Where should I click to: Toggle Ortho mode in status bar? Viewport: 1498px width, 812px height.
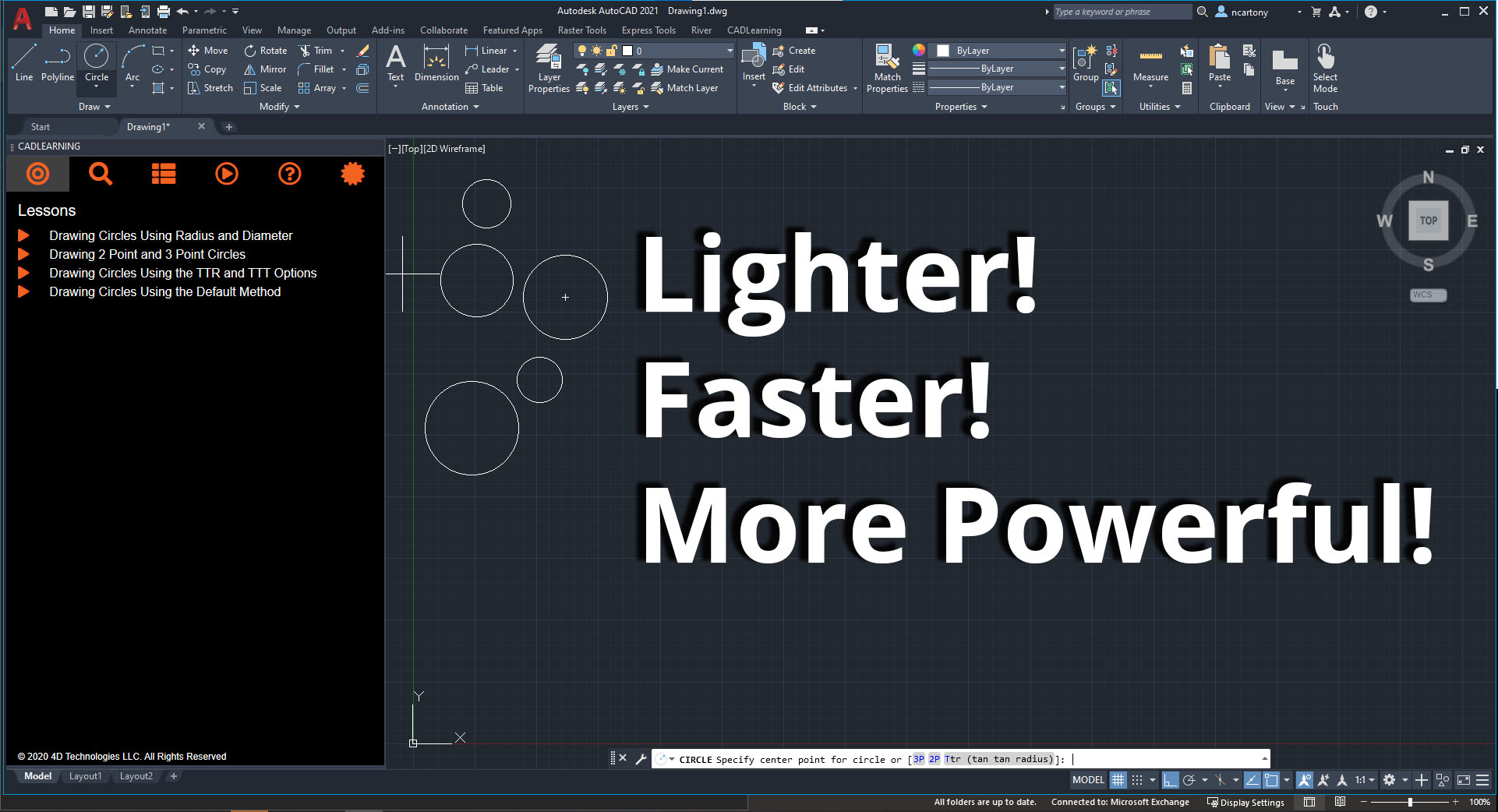(x=1170, y=780)
